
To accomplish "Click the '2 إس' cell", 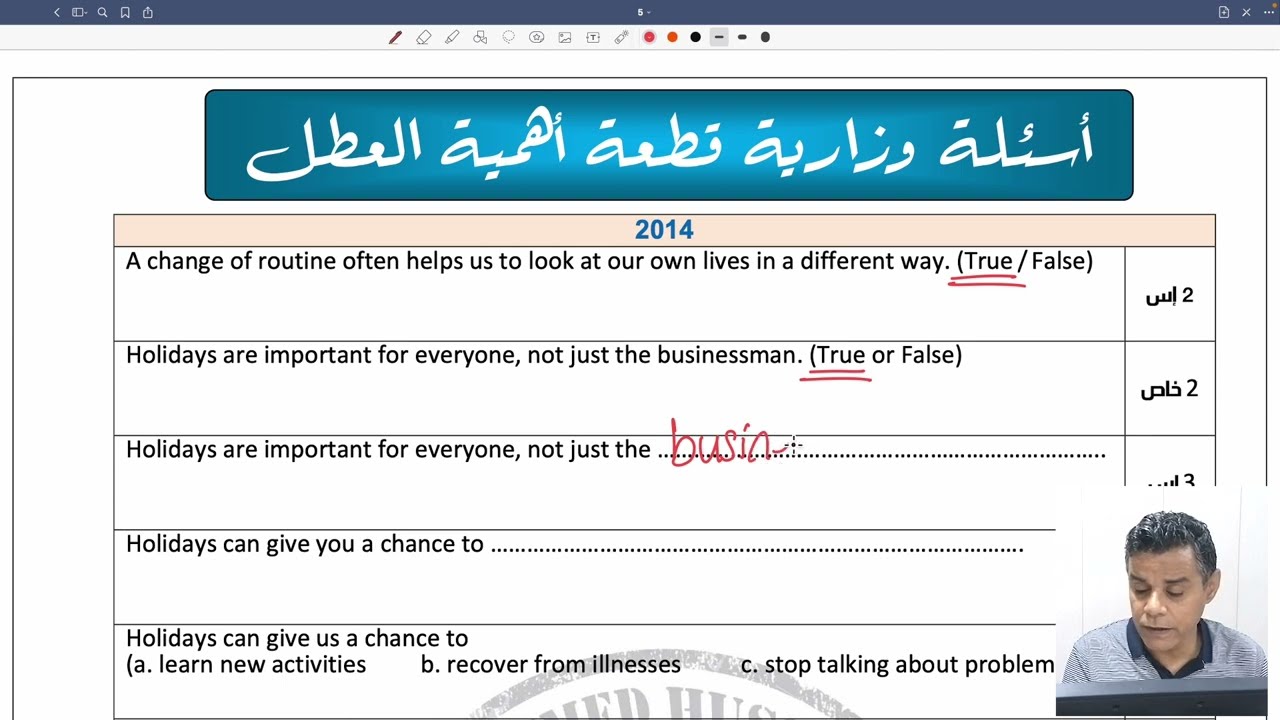I will 1170,294.
